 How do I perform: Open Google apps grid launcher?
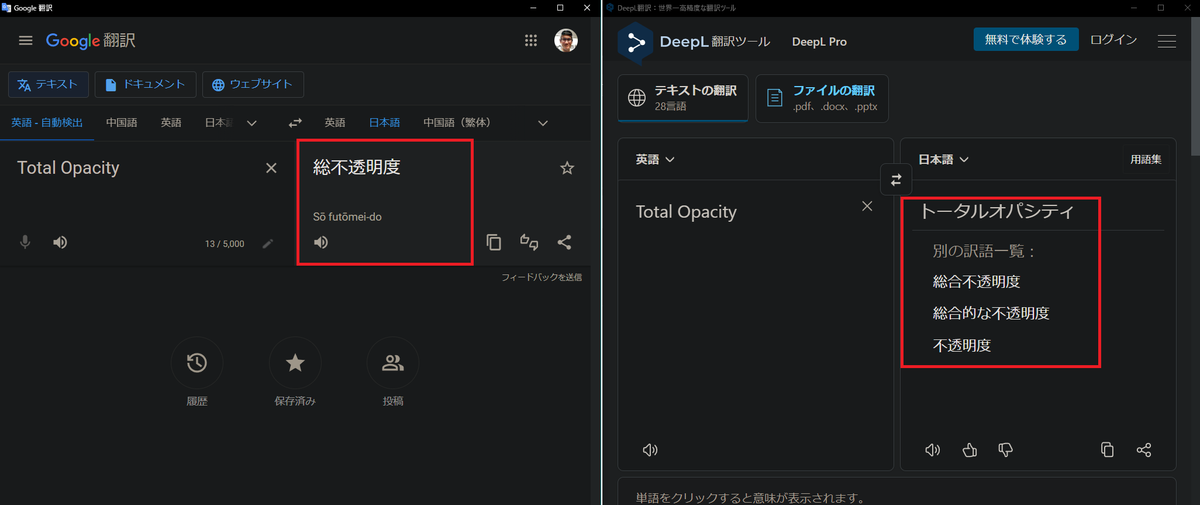pyautogui.click(x=531, y=41)
